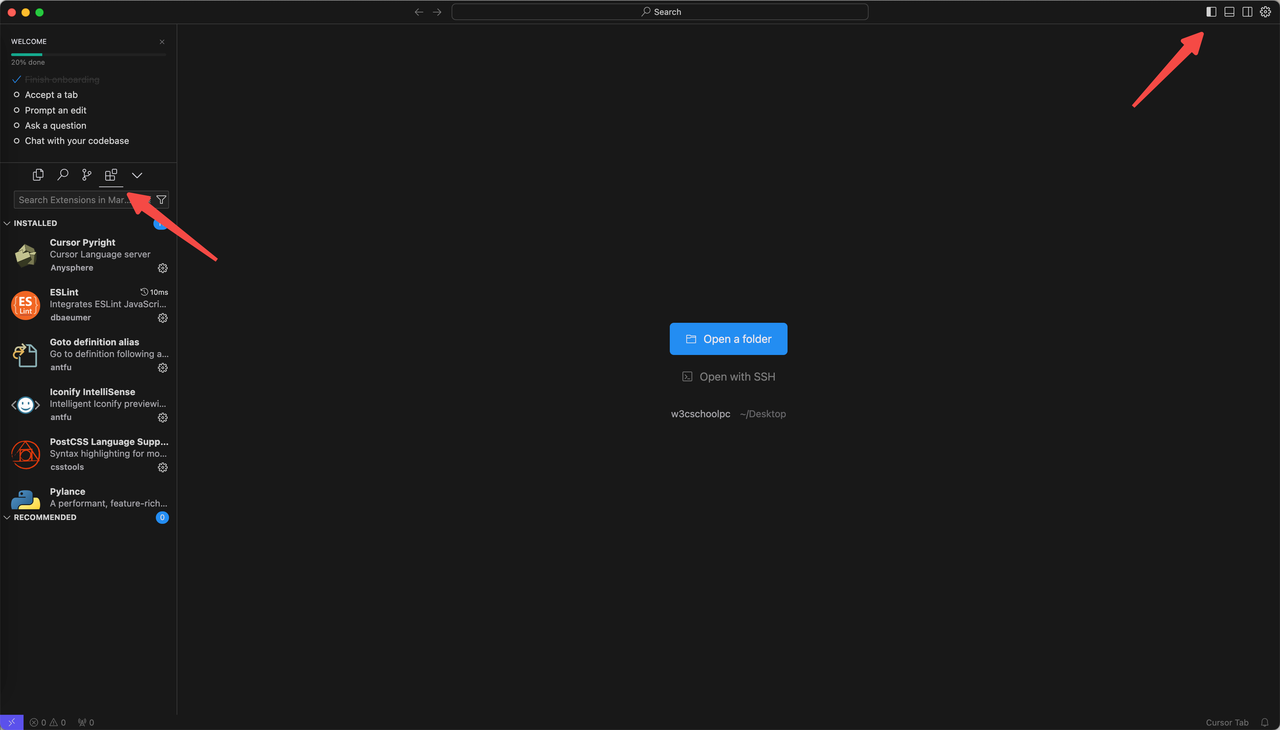
Task: Click the filter extensions funnel icon
Action: (161, 200)
